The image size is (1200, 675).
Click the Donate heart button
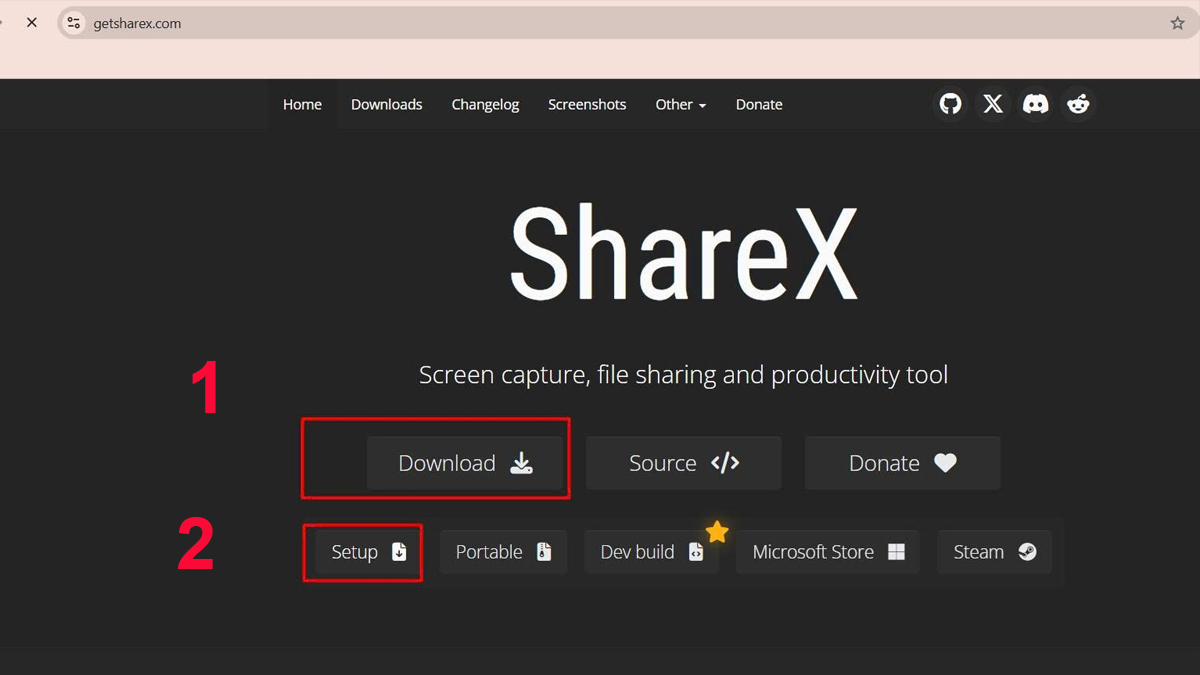point(902,463)
